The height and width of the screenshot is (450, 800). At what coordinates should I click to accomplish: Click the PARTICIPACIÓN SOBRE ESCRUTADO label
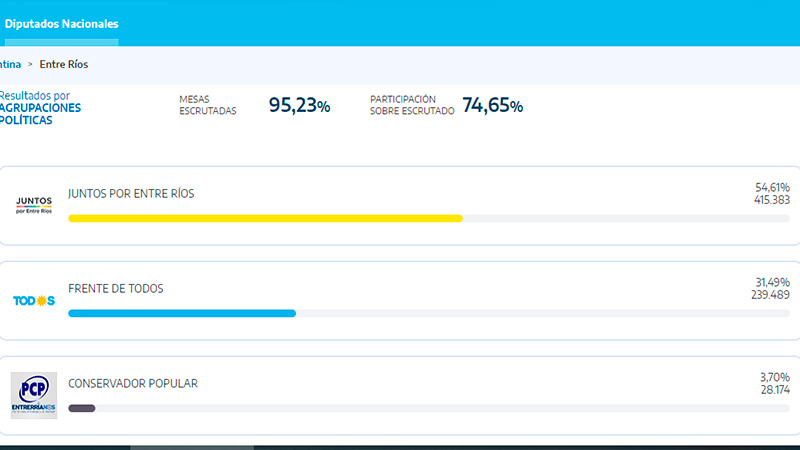(412, 105)
